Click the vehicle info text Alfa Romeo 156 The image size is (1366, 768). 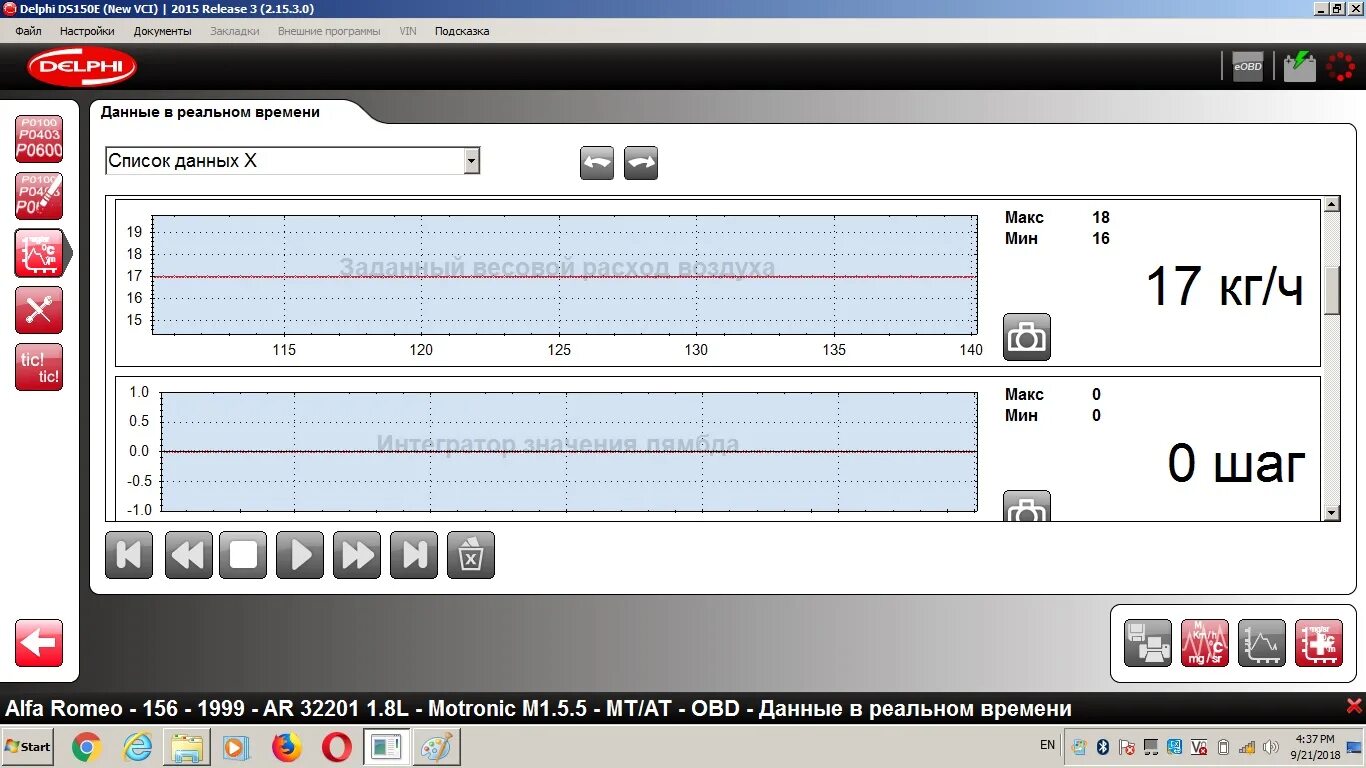539,709
